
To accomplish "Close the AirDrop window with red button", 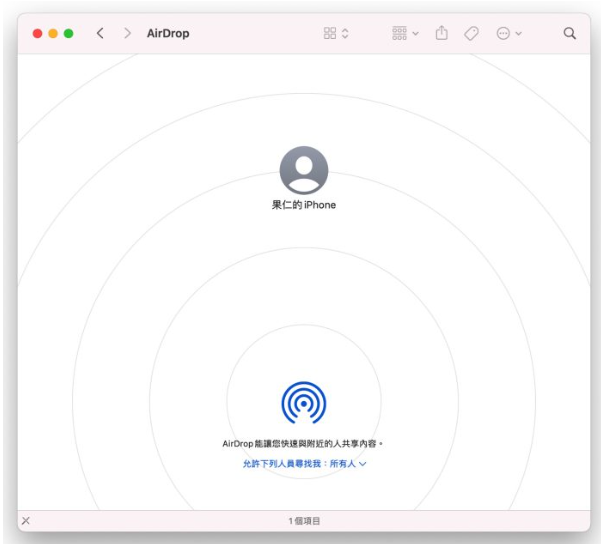I will point(38,34).
